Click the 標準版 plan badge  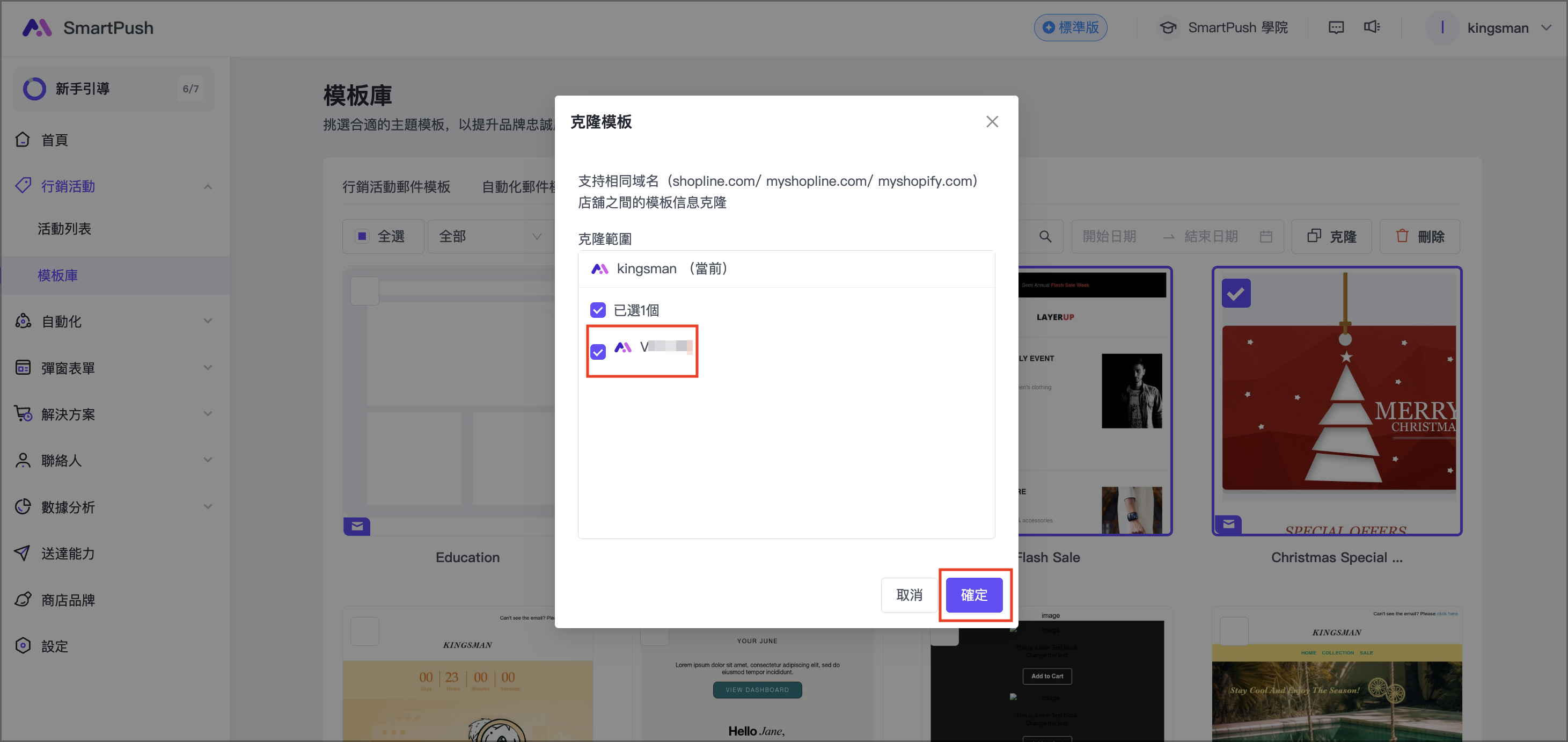[1071, 27]
